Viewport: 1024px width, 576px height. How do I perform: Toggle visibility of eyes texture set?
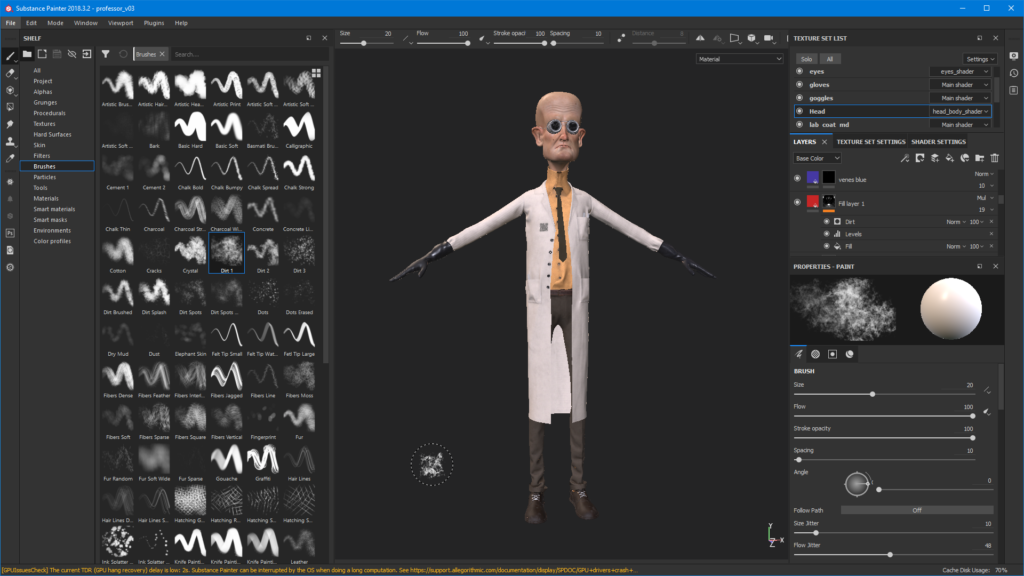(799, 71)
